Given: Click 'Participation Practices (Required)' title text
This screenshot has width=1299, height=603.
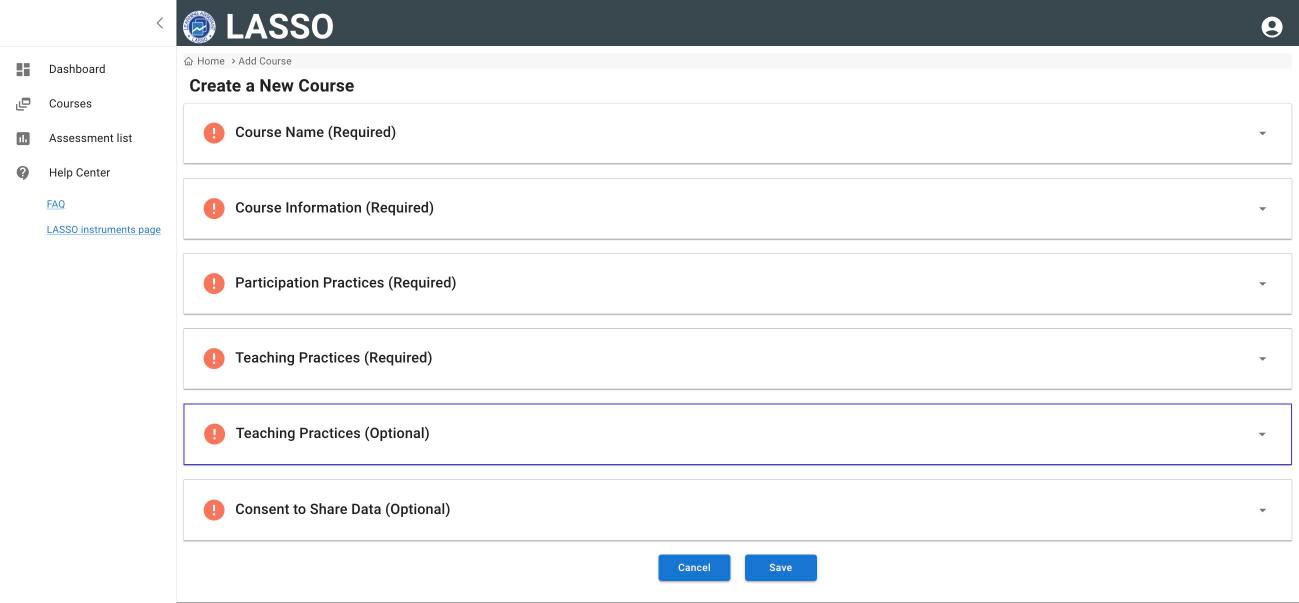Looking at the screenshot, I should [x=345, y=283].
